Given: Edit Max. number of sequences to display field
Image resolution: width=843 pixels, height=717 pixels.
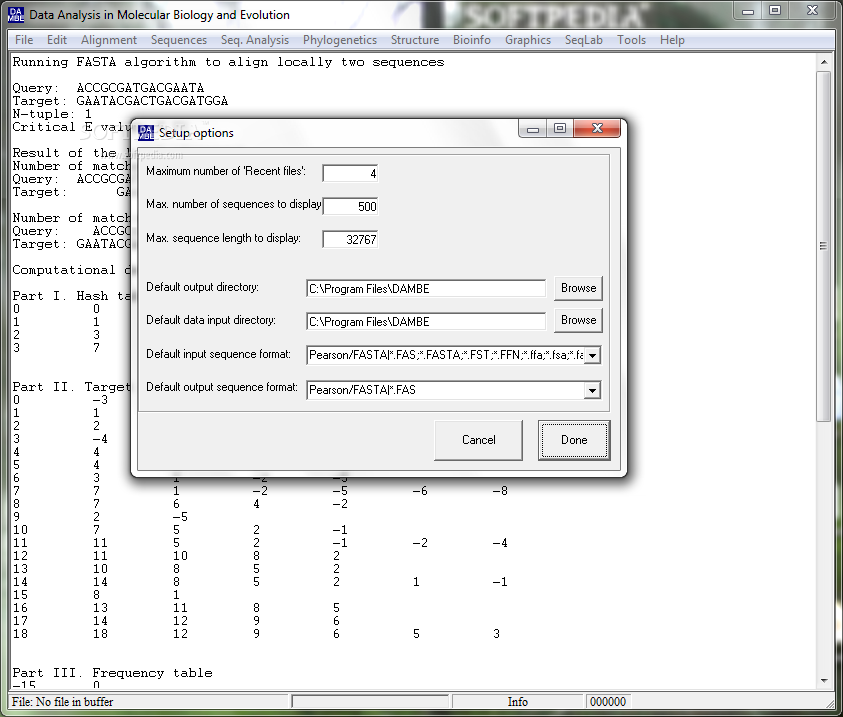Looking at the screenshot, I should point(350,206).
